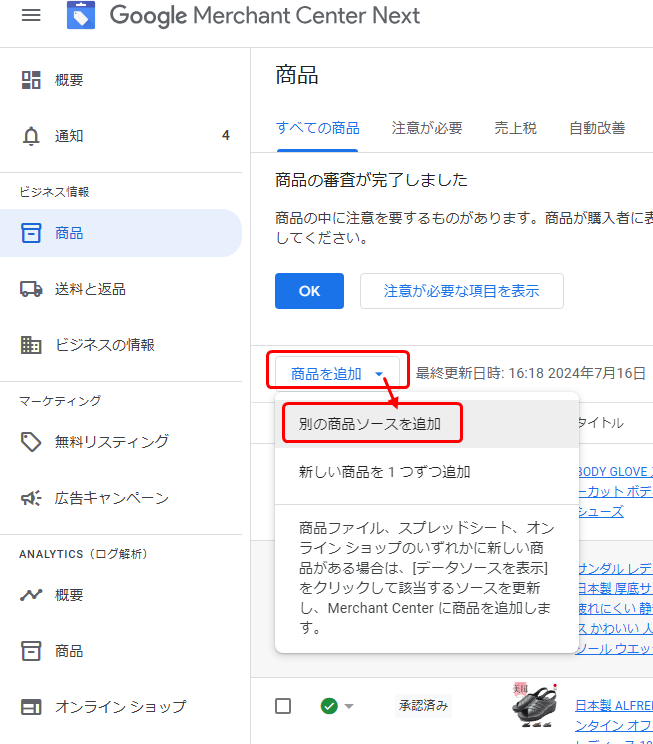Open the black sandal product thumbnail
The width and height of the screenshot is (653, 744).
pos(533,706)
